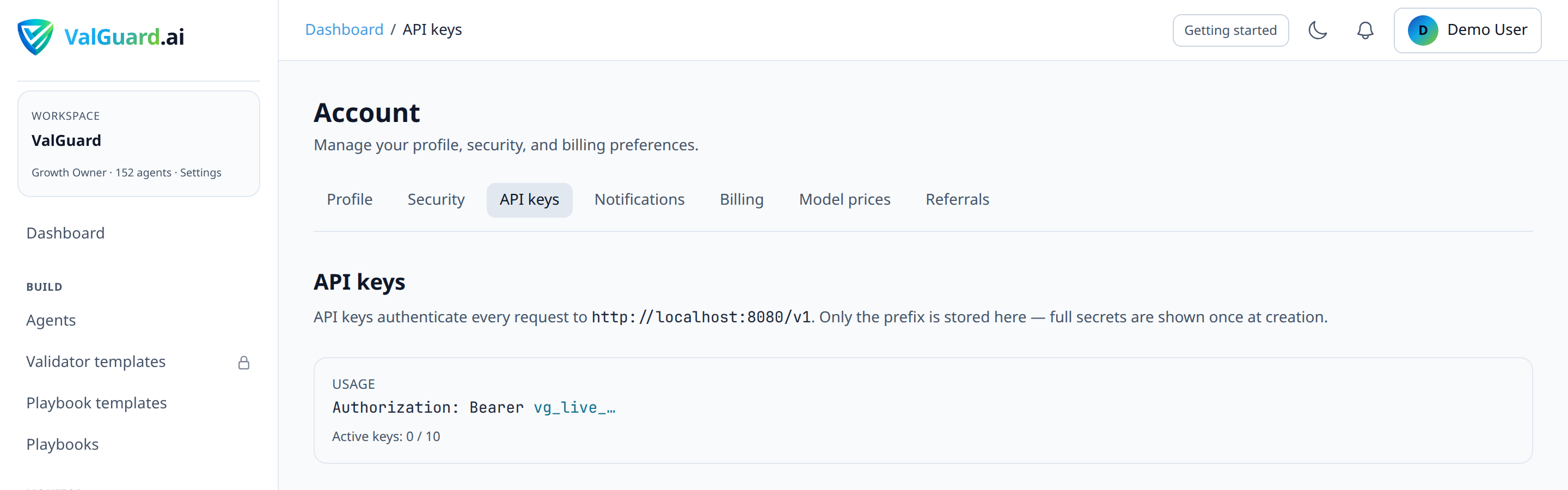Open the Referrals tab
Viewport: 1568px width, 490px height.
click(x=957, y=200)
